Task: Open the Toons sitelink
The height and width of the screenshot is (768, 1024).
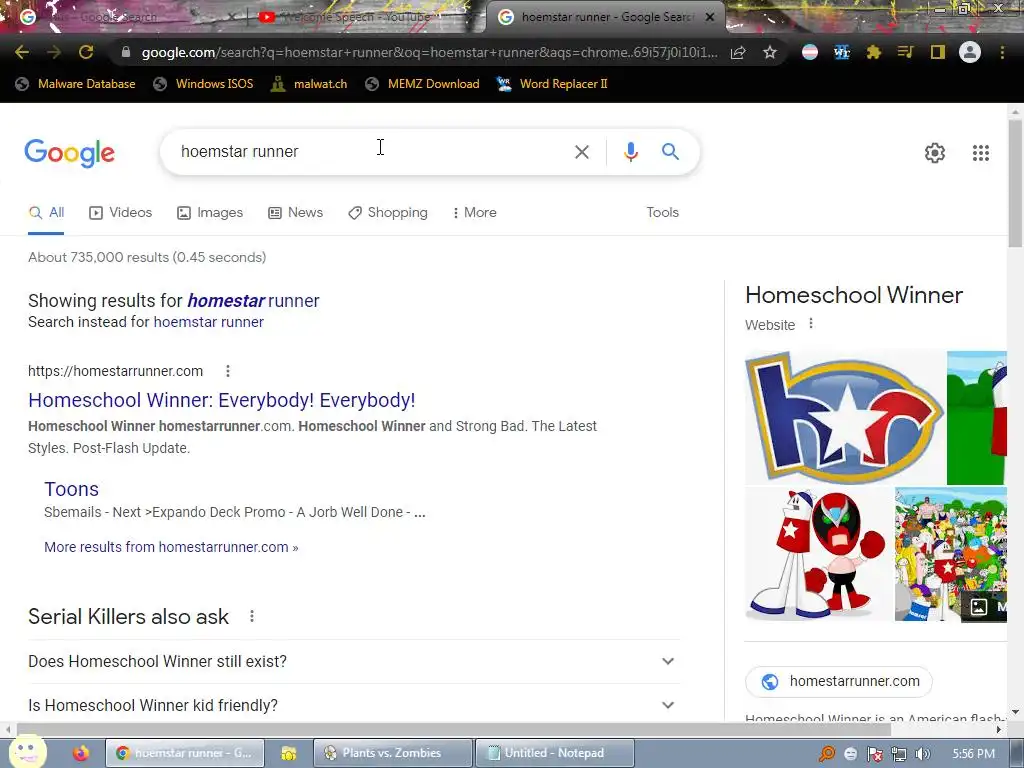Action: [71, 488]
